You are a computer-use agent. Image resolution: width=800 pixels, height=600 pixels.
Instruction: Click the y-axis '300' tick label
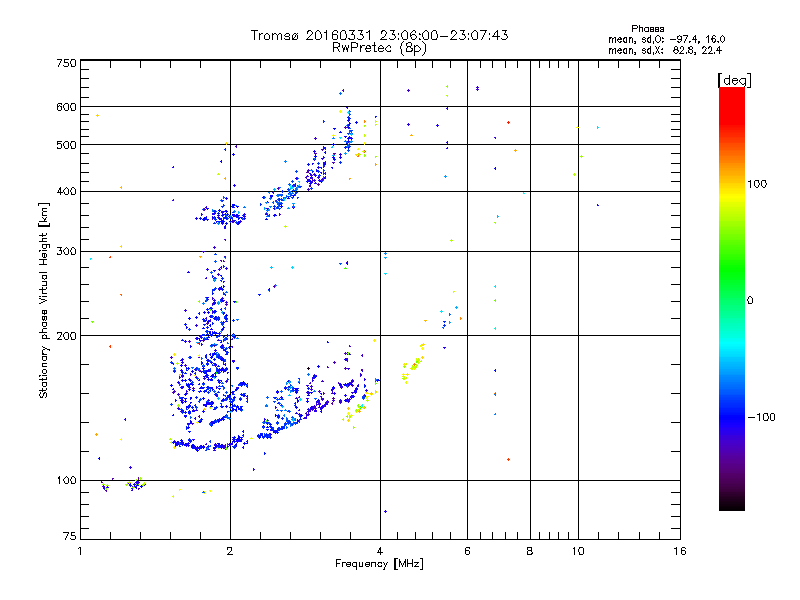coord(66,252)
